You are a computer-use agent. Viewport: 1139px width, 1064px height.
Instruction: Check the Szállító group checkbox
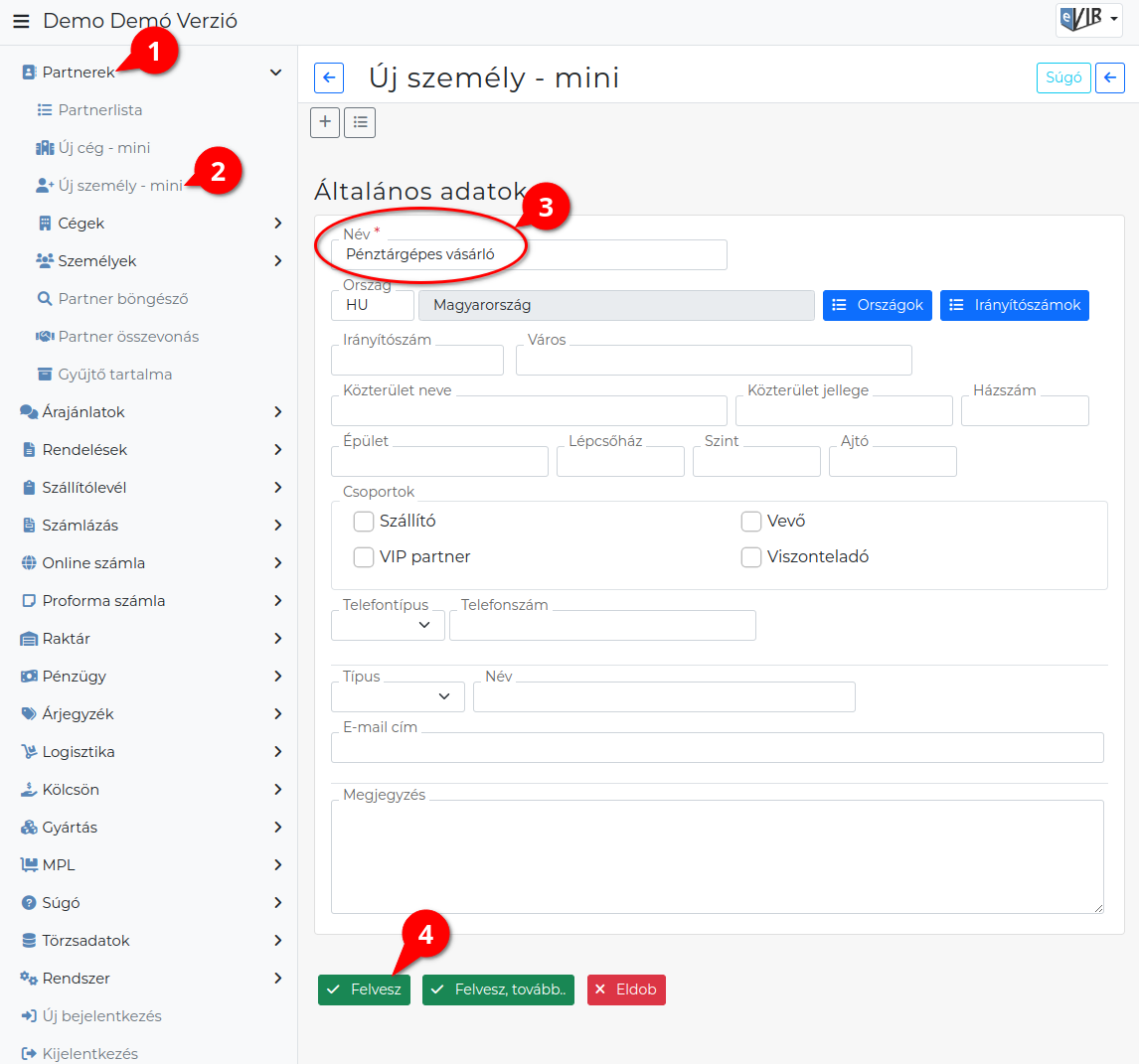tap(363, 521)
